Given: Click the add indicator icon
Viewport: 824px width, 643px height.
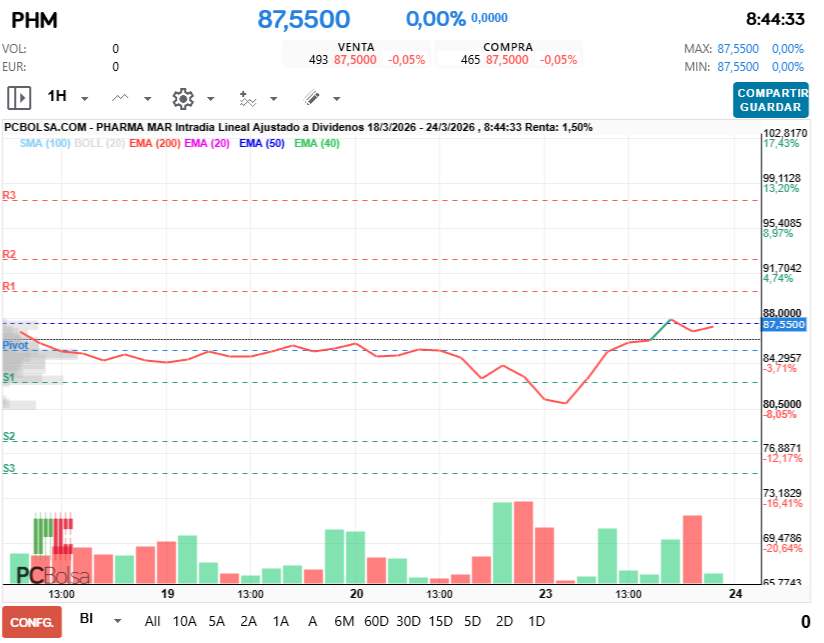Looking at the screenshot, I should pos(248,98).
